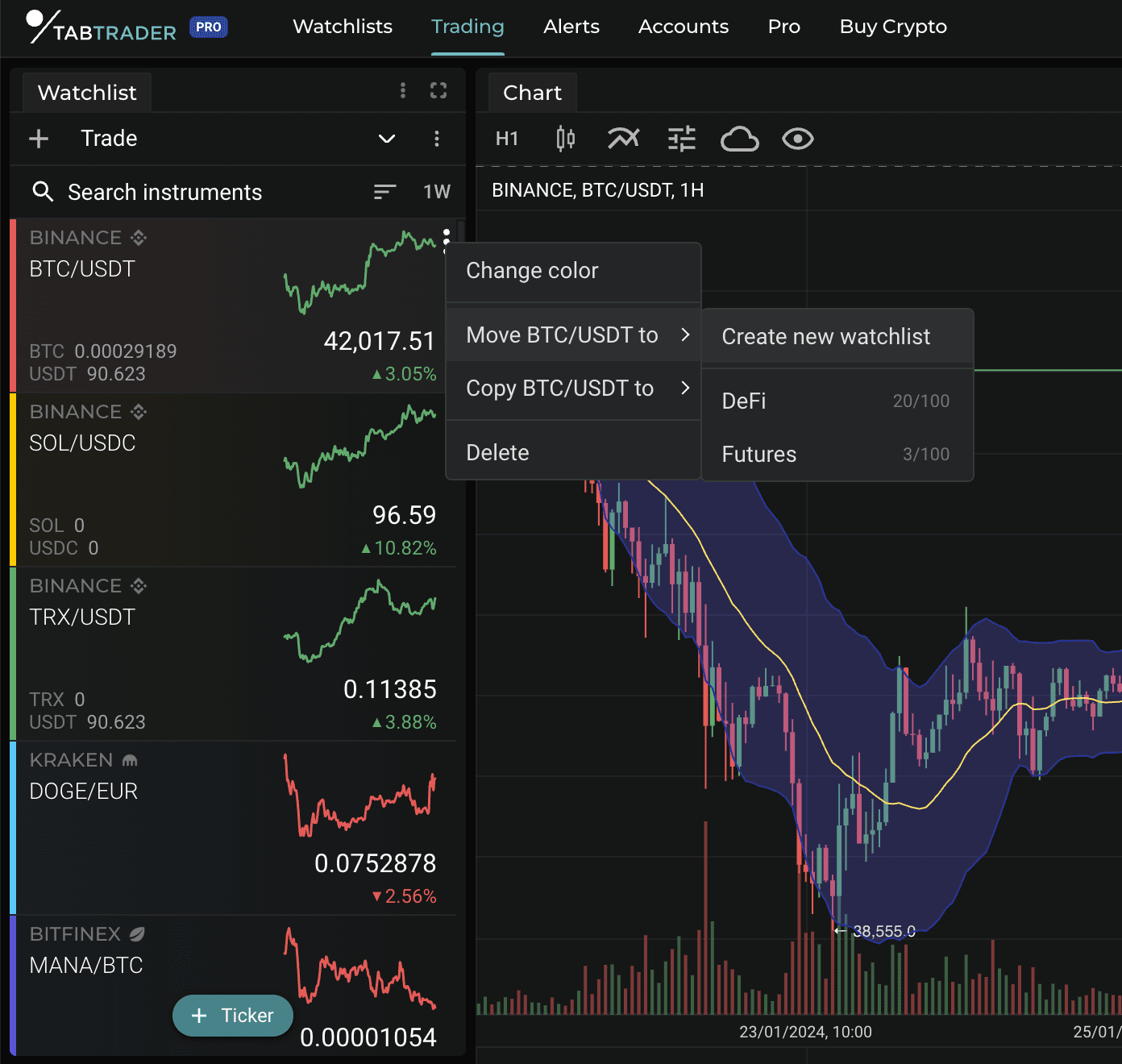Open the chart settings sliders icon
This screenshot has width=1122, height=1064.
click(x=682, y=139)
